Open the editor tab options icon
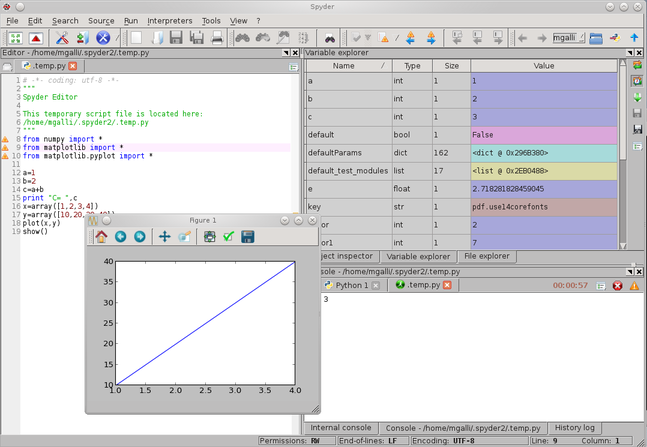The image size is (647, 447). coord(293,67)
